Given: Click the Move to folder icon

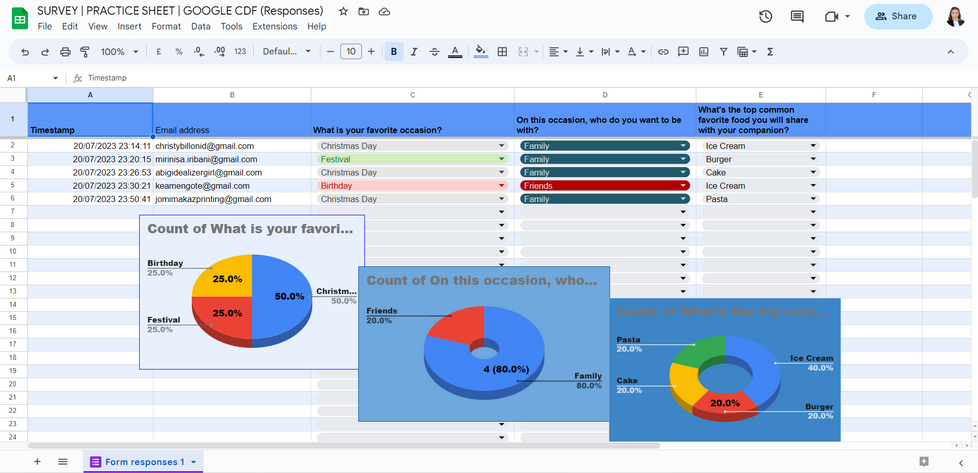Looking at the screenshot, I should pos(364,11).
